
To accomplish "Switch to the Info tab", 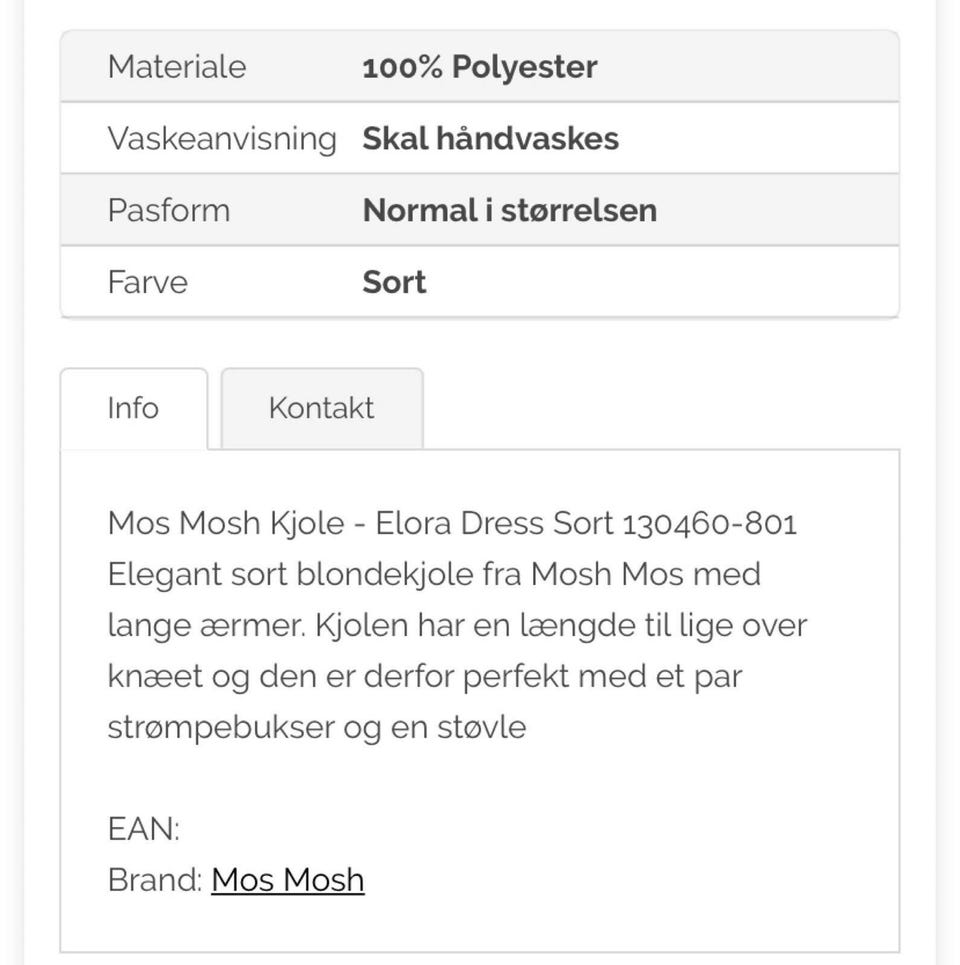I will [133, 408].
